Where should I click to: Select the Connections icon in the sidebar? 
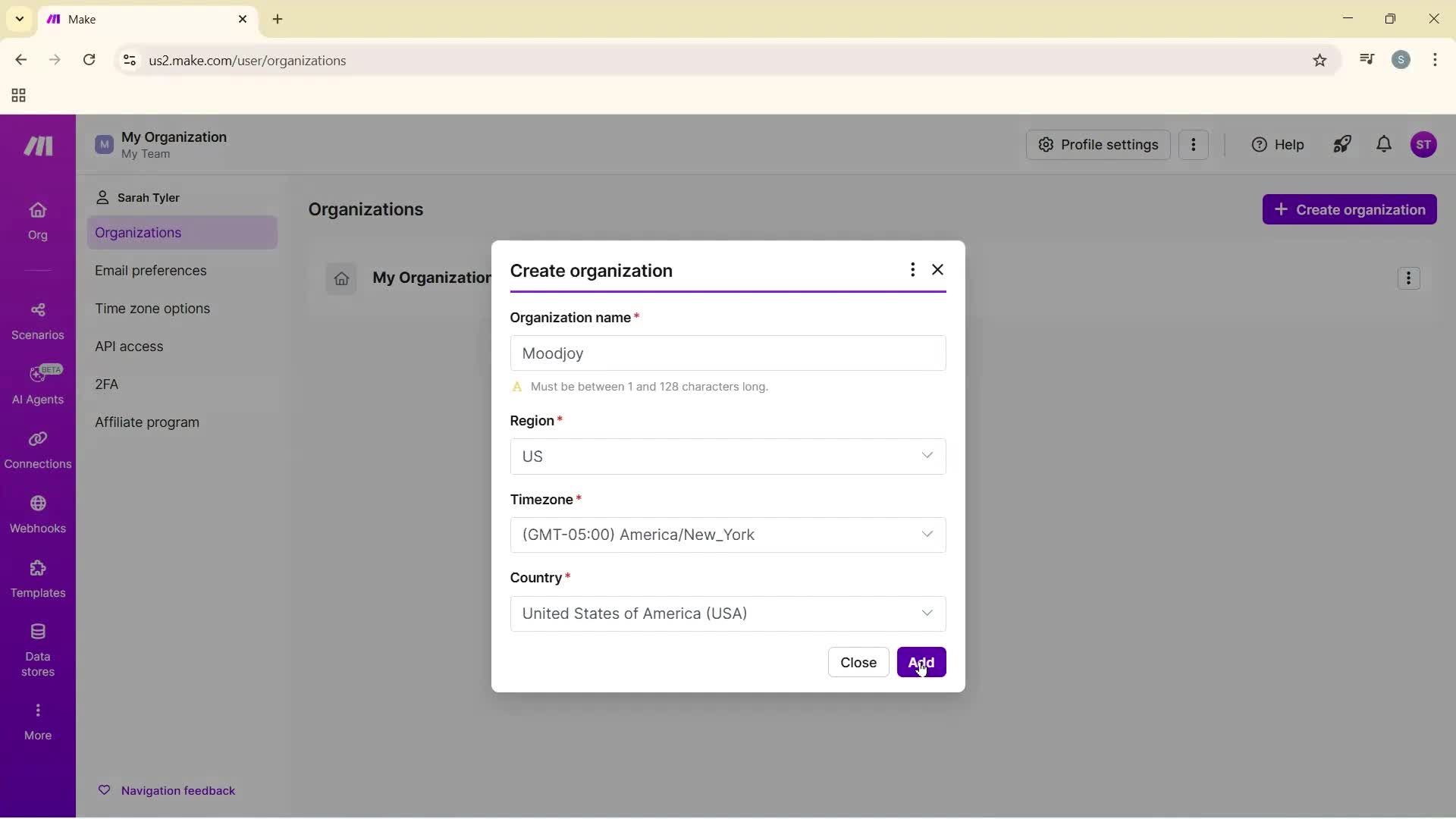(37, 449)
